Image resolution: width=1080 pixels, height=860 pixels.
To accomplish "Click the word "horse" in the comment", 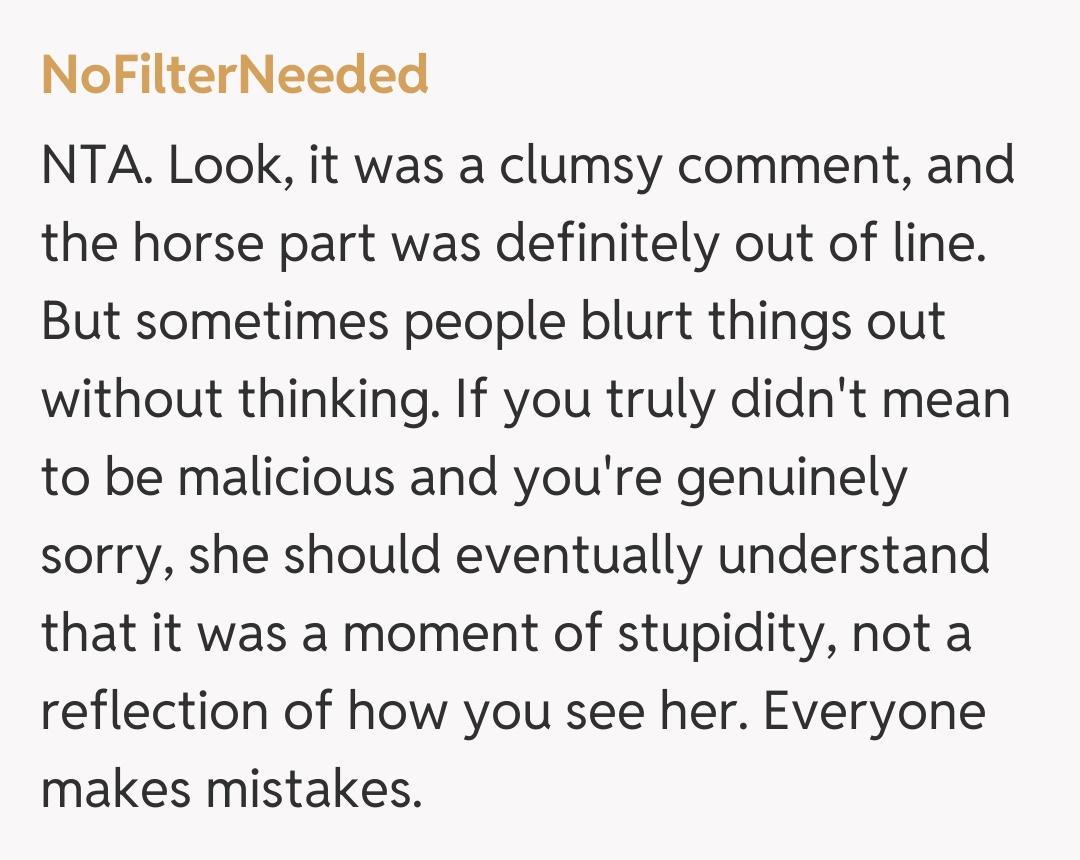I will coord(204,245).
